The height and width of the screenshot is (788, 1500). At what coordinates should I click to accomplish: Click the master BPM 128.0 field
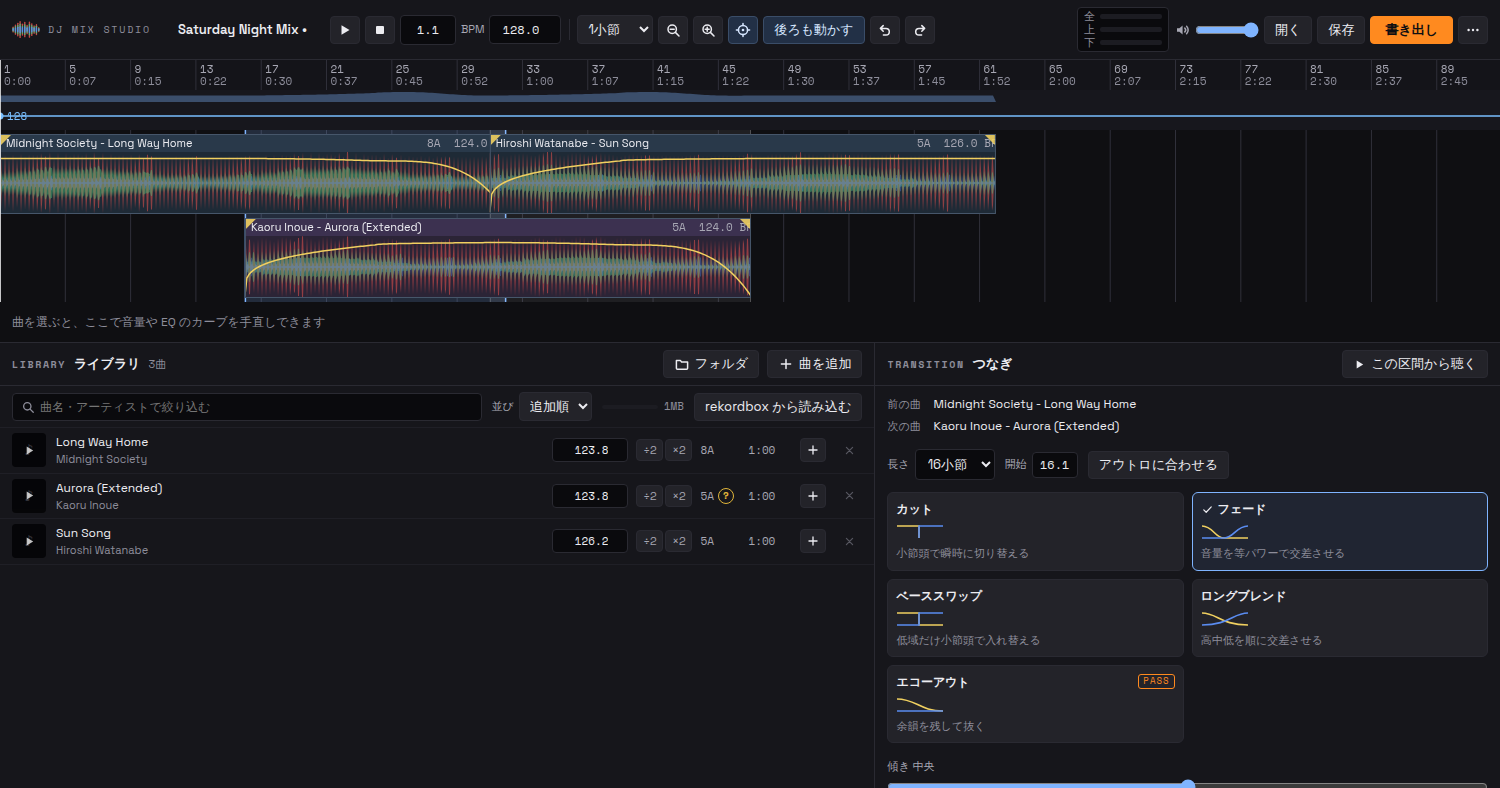pyautogui.click(x=525, y=30)
